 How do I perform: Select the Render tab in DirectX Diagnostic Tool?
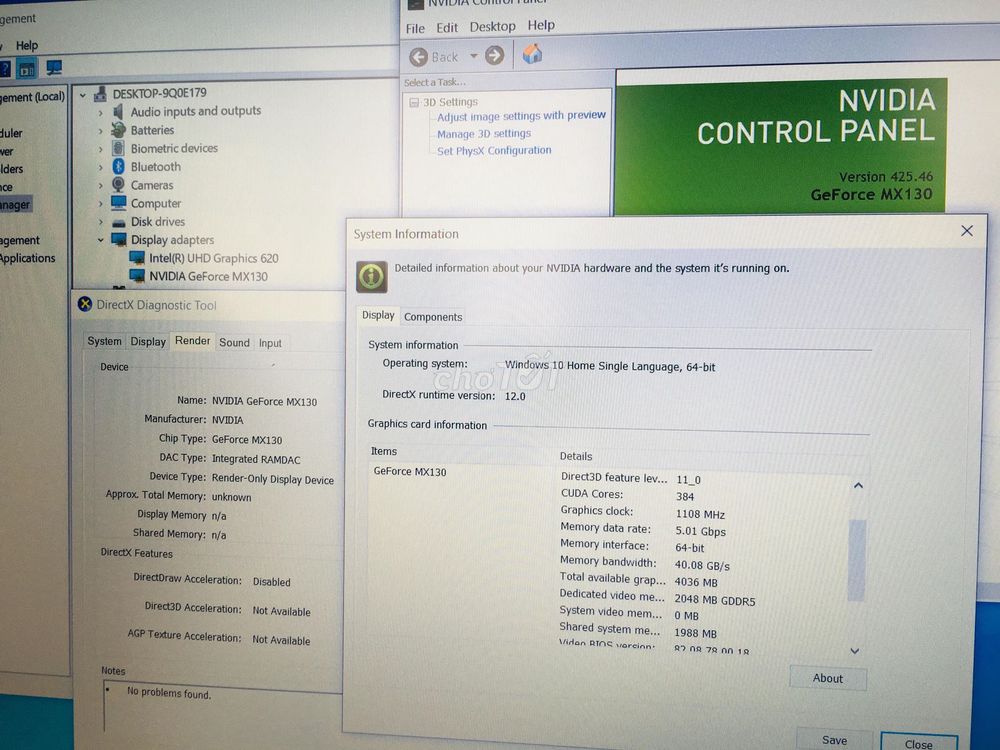coord(193,341)
